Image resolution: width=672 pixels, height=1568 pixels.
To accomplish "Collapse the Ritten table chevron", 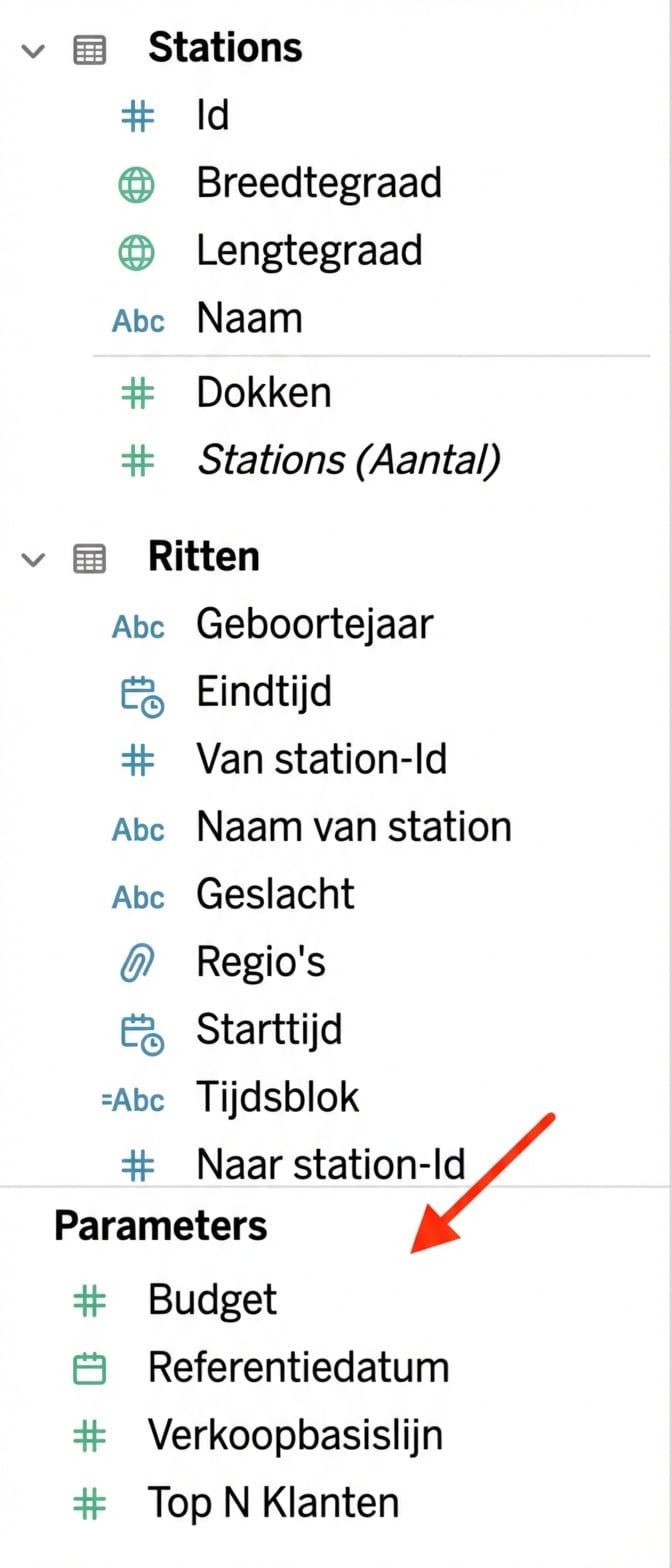I will [x=34, y=559].
